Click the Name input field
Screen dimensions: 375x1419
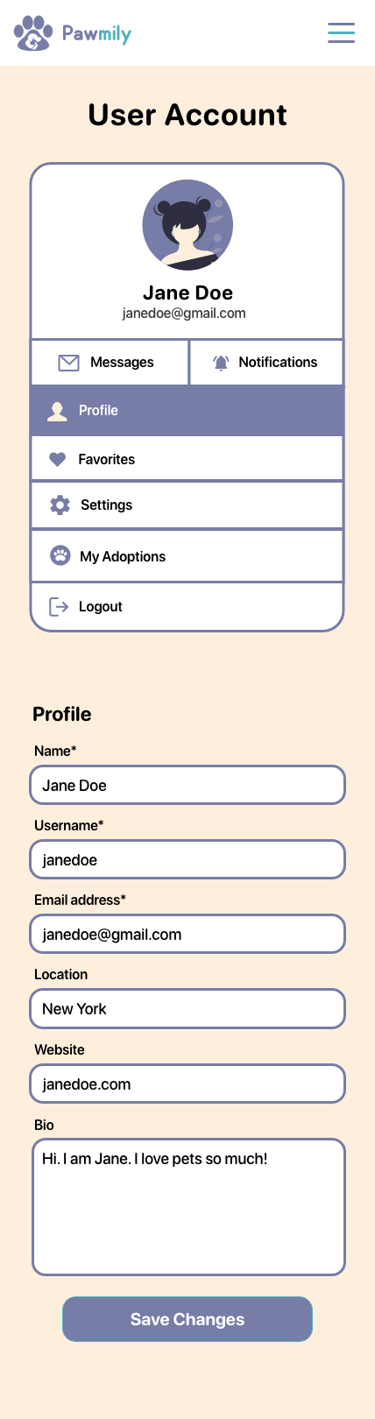187,785
